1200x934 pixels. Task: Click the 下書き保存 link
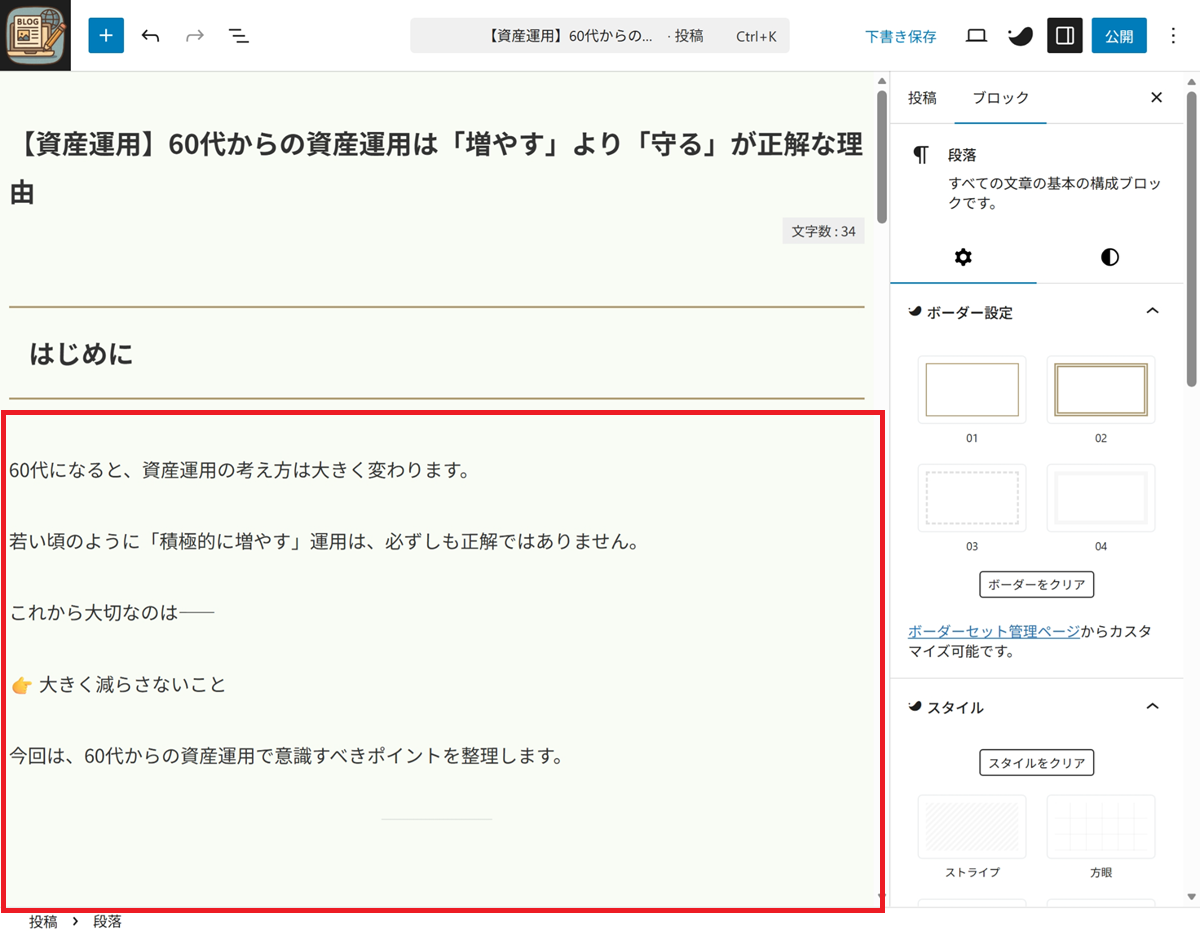pyautogui.click(x=900, y=36)
